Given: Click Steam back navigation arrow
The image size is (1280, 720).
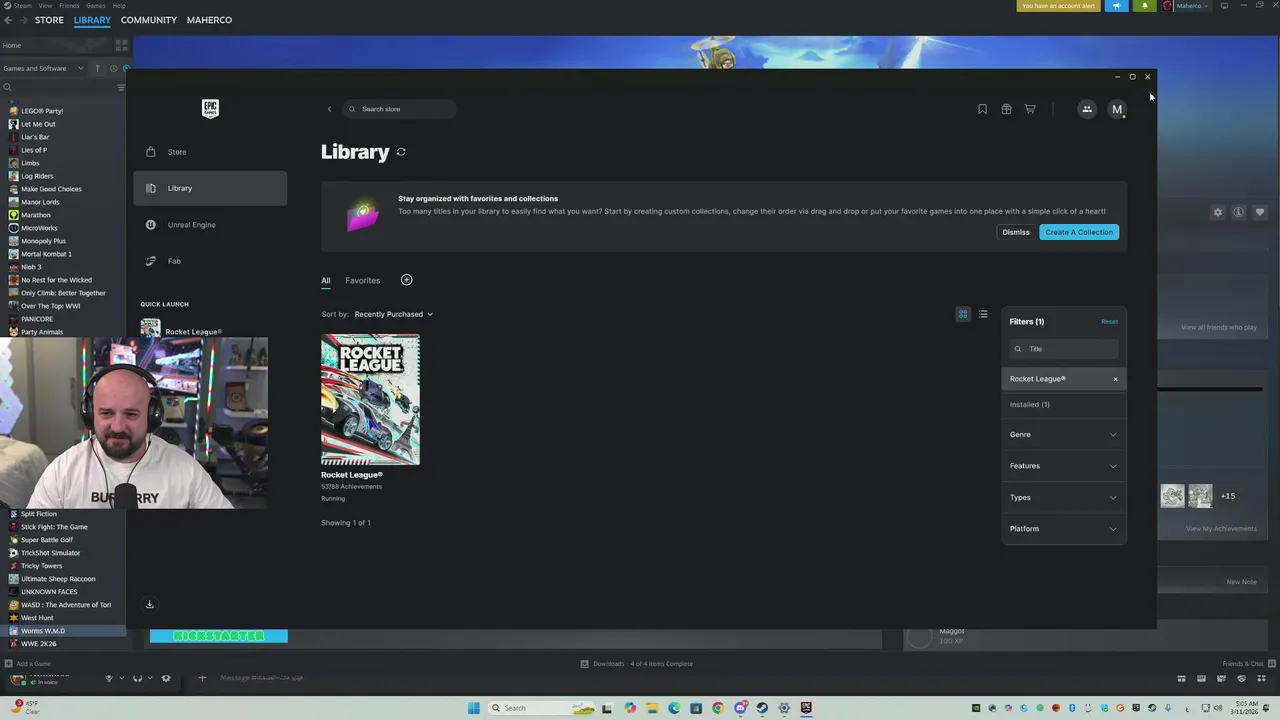Looking at the screenshot, I should [8, 20].
